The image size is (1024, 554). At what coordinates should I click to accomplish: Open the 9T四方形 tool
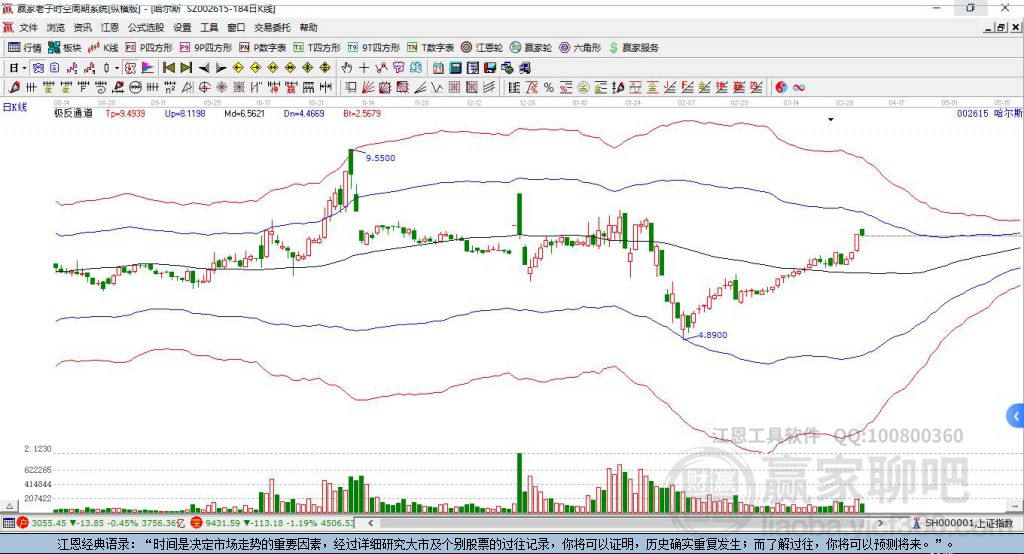click(374, 48)
